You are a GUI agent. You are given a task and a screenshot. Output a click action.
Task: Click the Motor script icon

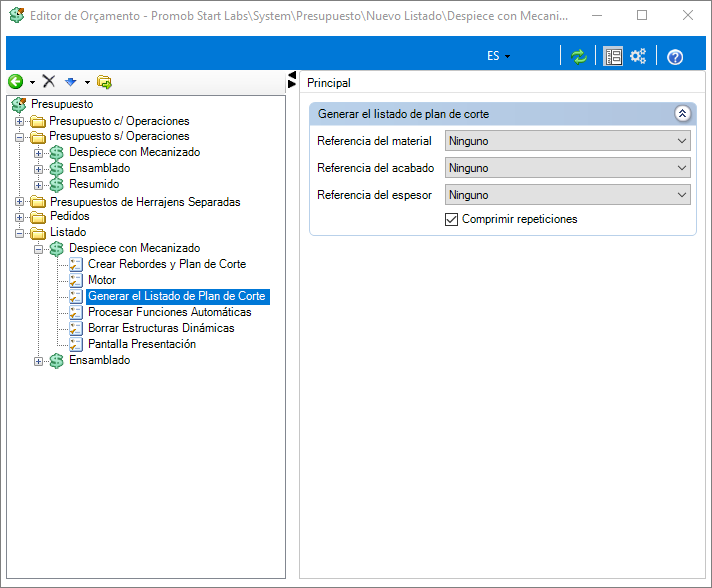coord(76,281)
